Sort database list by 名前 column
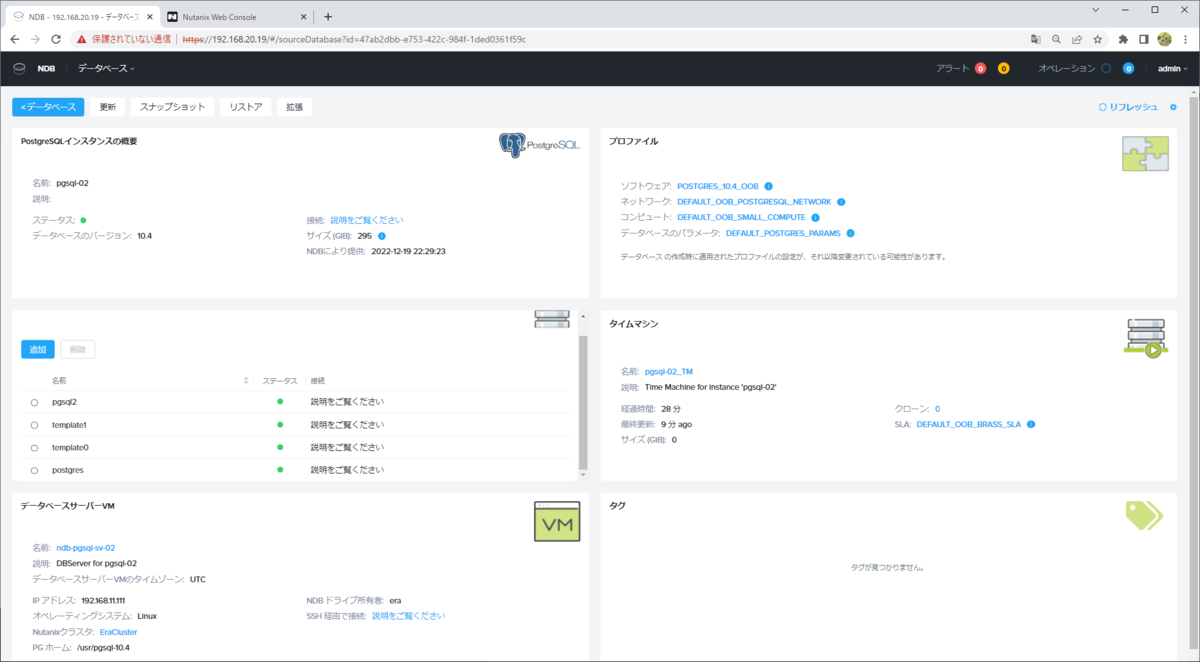The image size is (1200, 662). click(150, 381)
